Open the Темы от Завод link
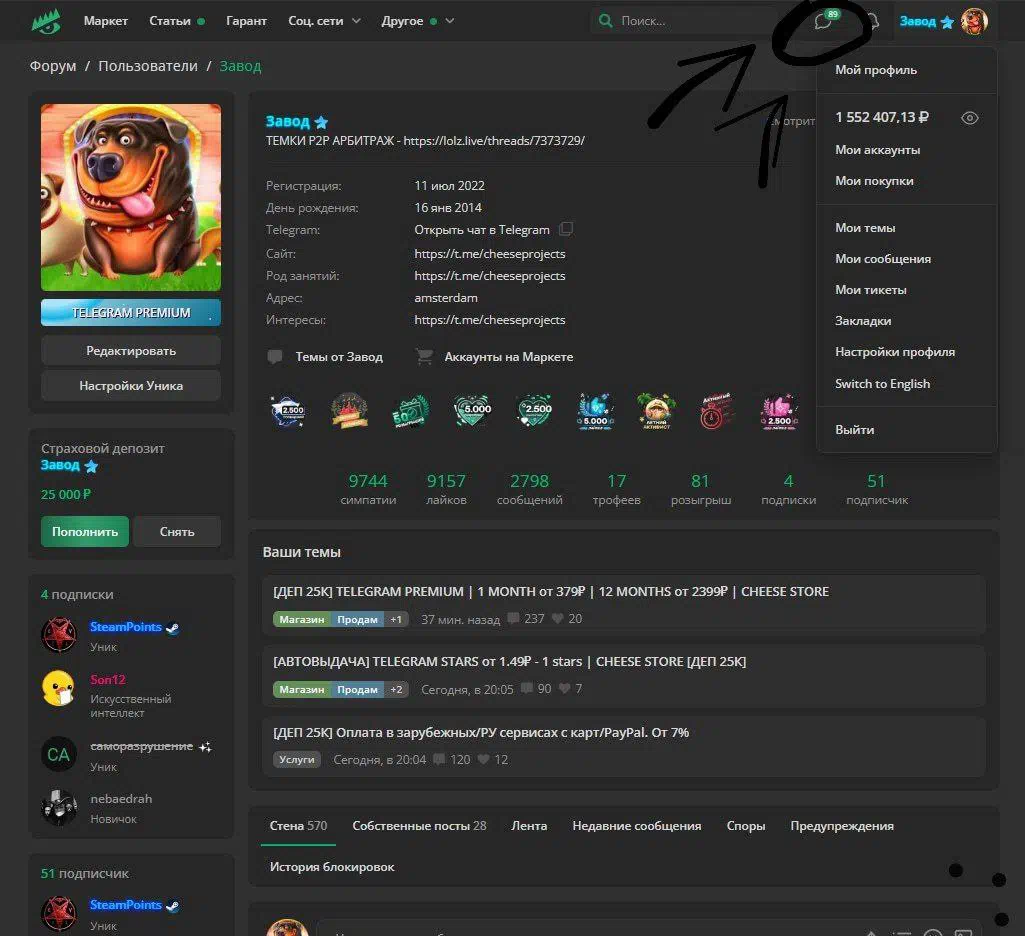 pyautogui.click(x=339, y=357)
